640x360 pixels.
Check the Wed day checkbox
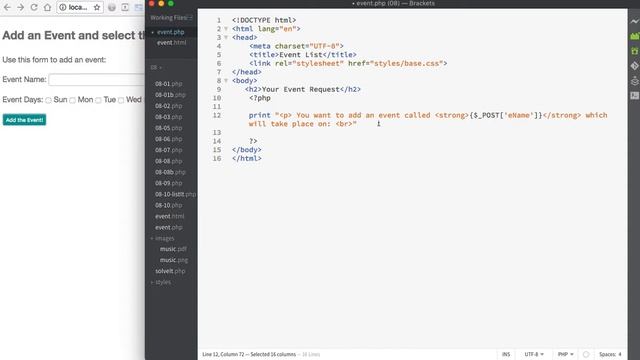pos(121,100)
